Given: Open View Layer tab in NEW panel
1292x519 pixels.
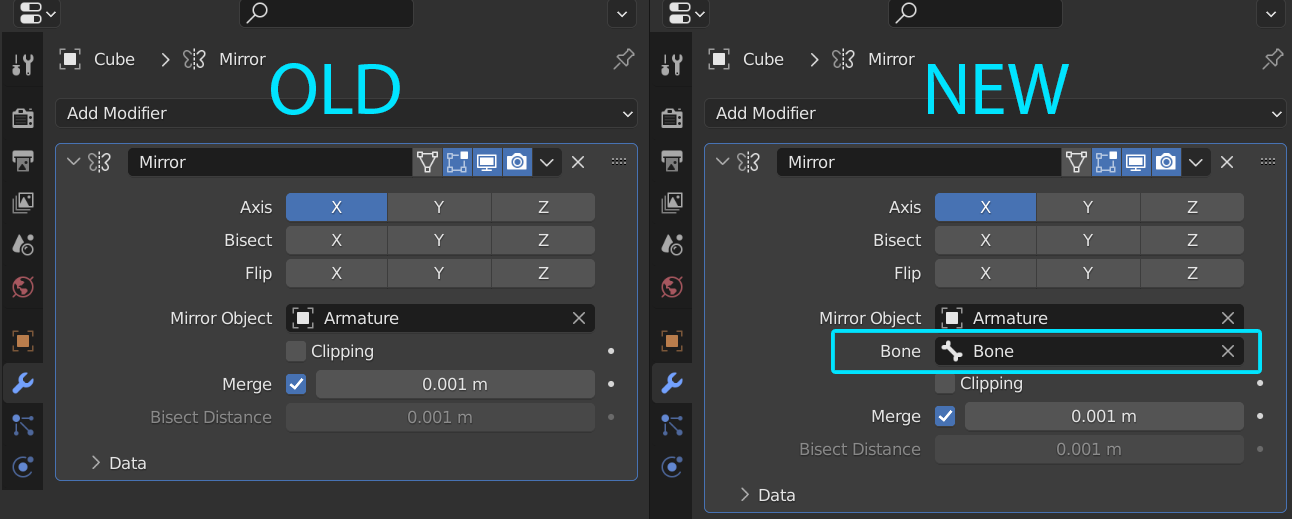Looking at the screenshot, I should pos(672,203).
